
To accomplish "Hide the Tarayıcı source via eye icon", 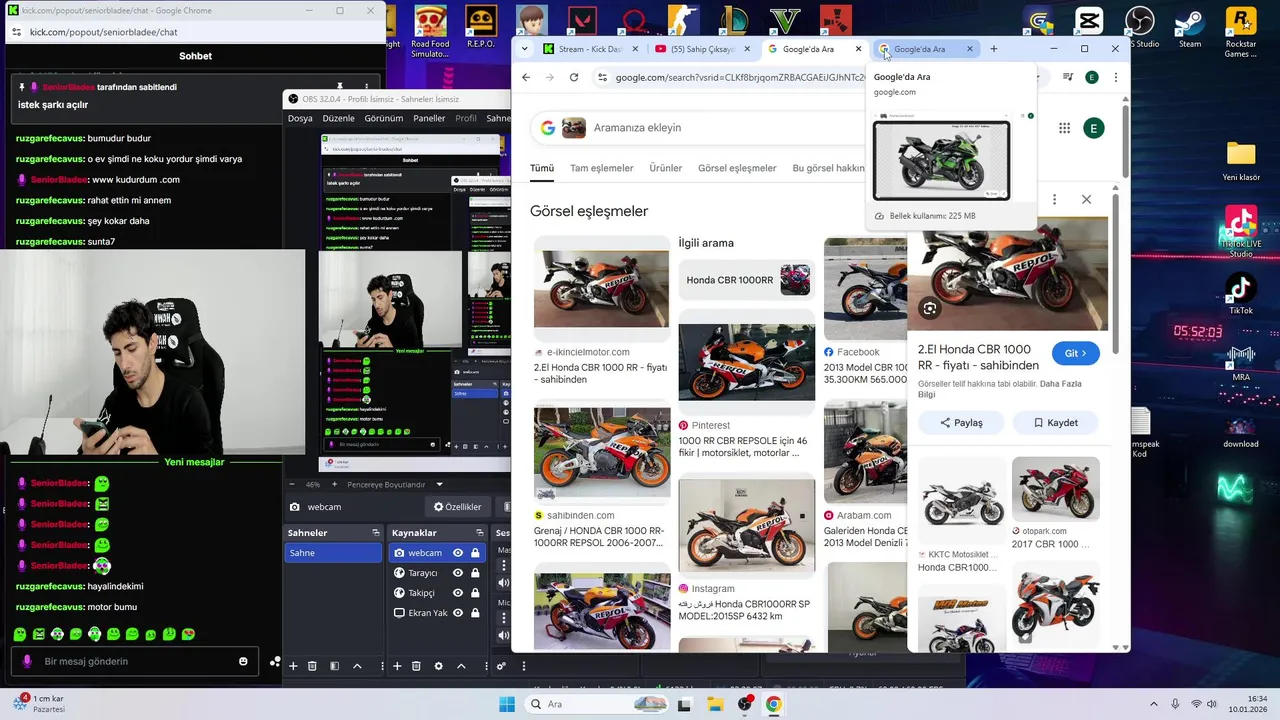I will [458, 573].
